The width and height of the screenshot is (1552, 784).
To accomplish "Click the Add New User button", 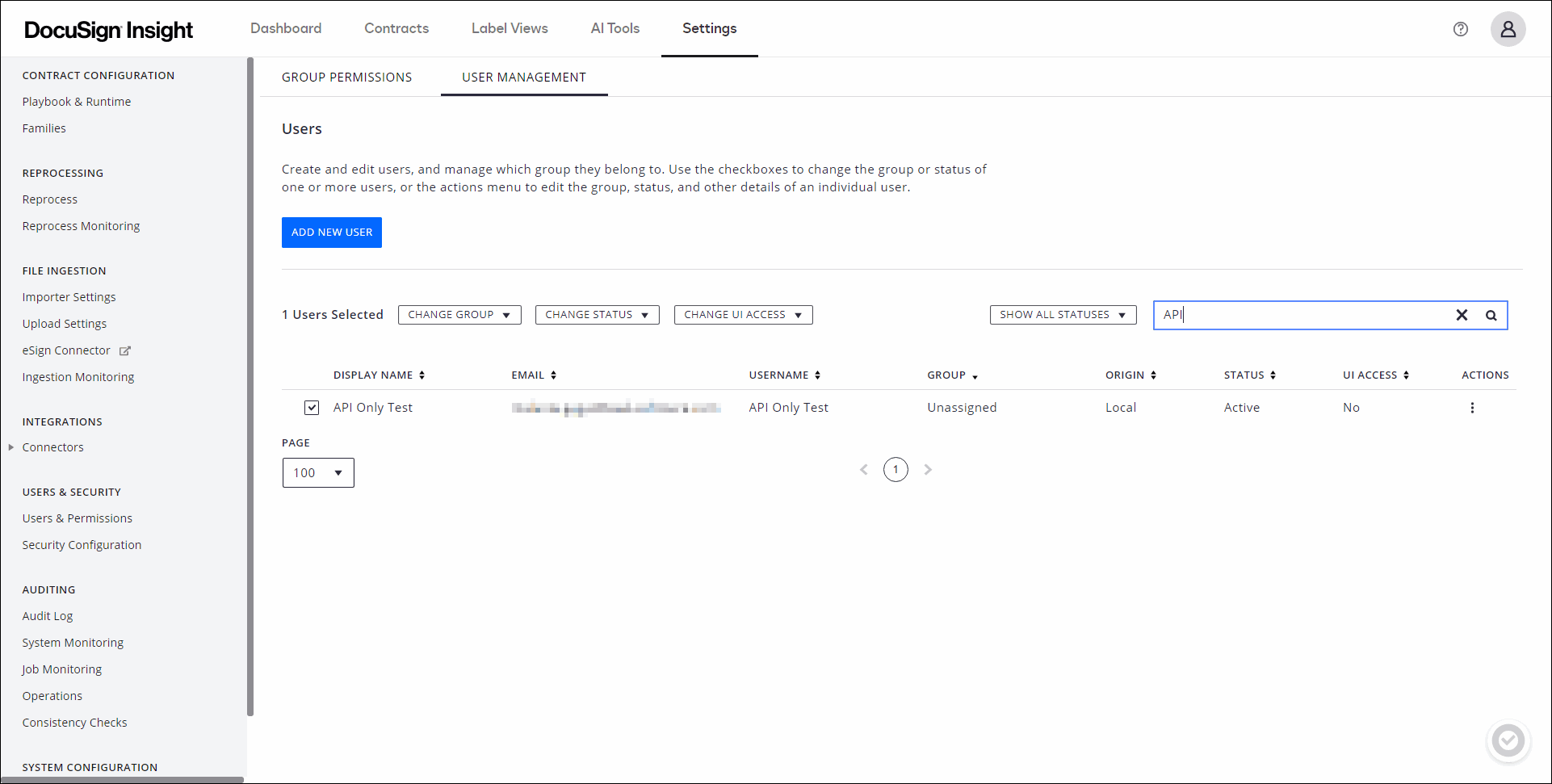I will [331, 233].
